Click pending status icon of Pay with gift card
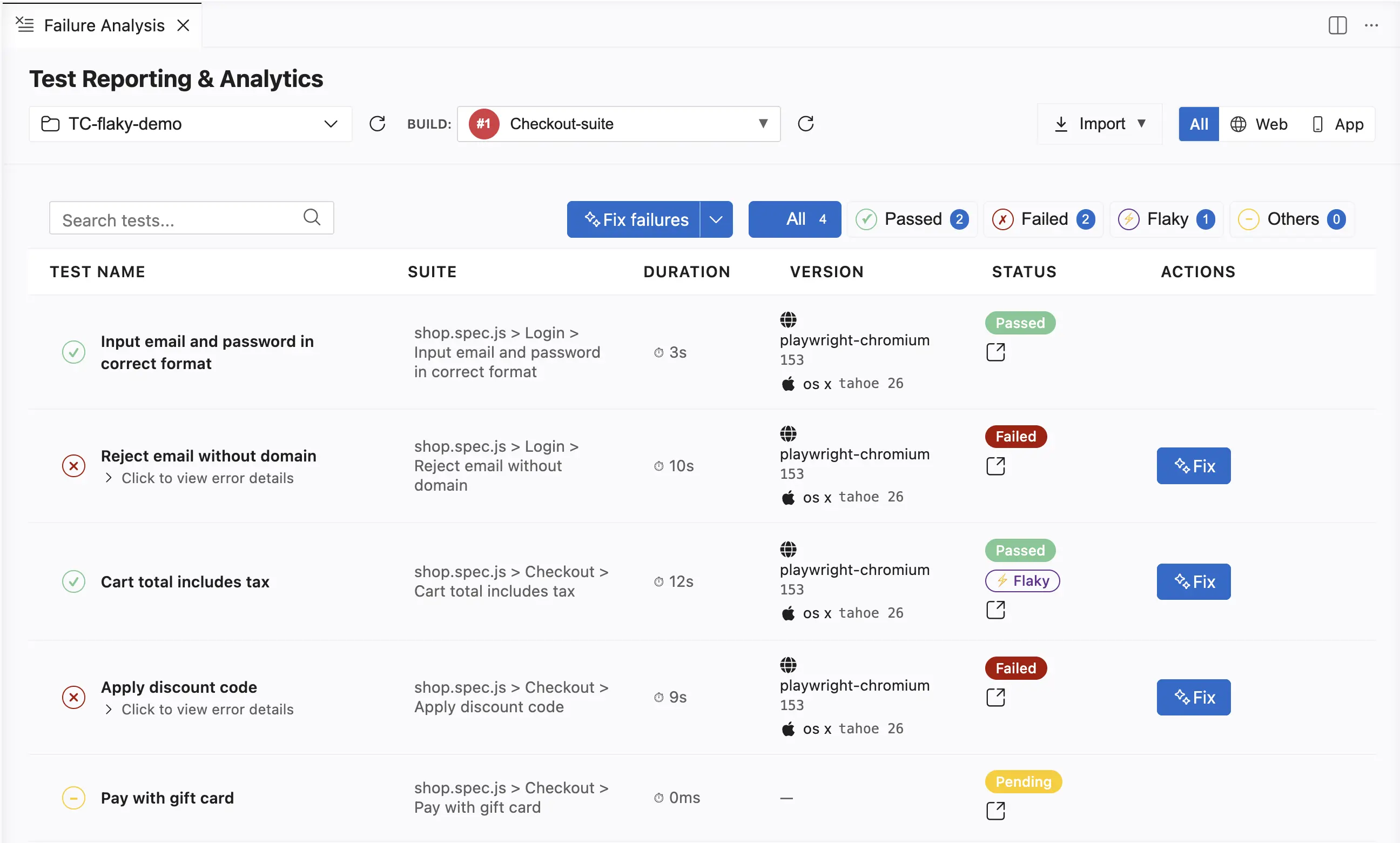 [x=74, y=798]
